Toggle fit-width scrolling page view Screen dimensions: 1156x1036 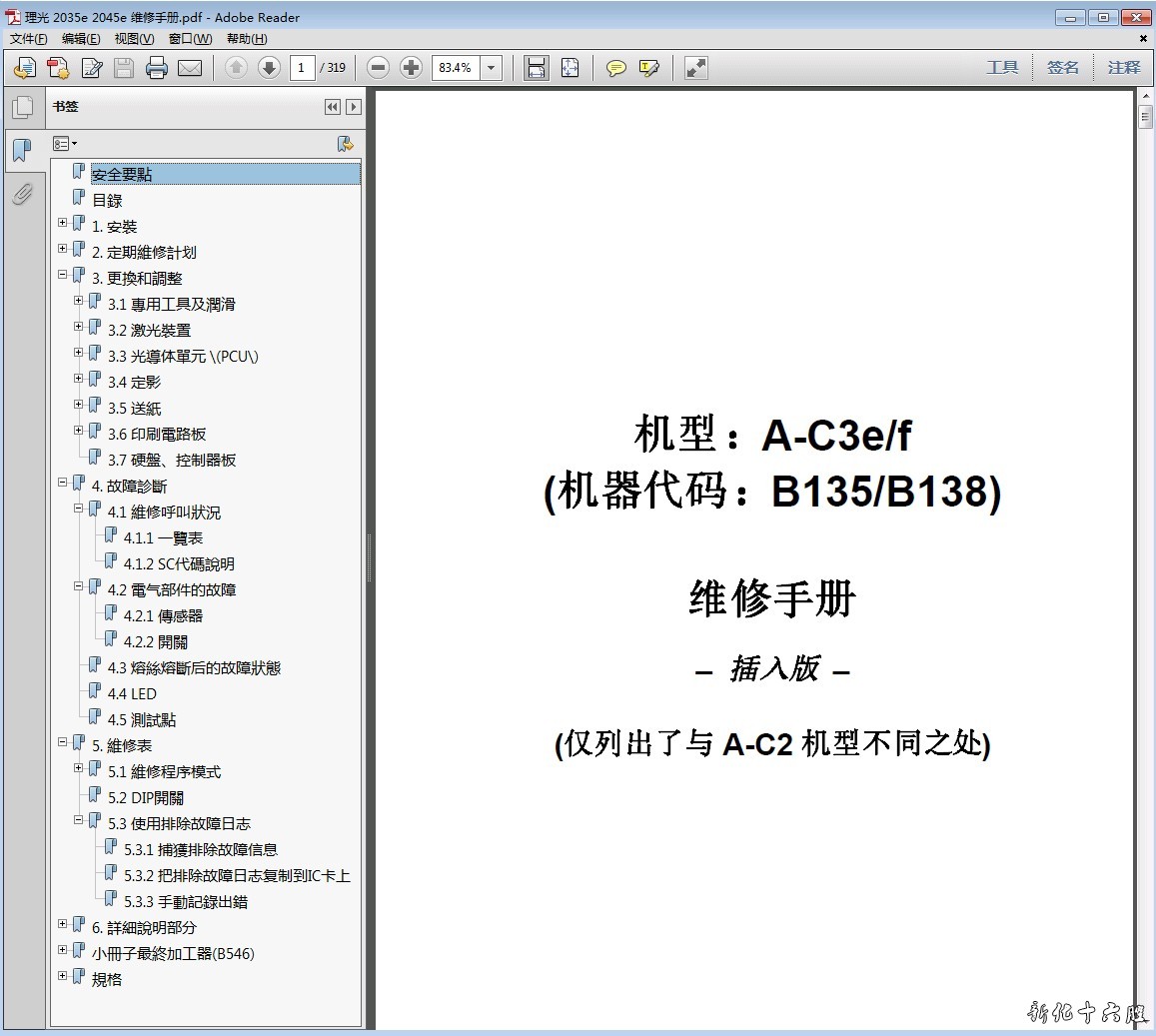[537, 68]
